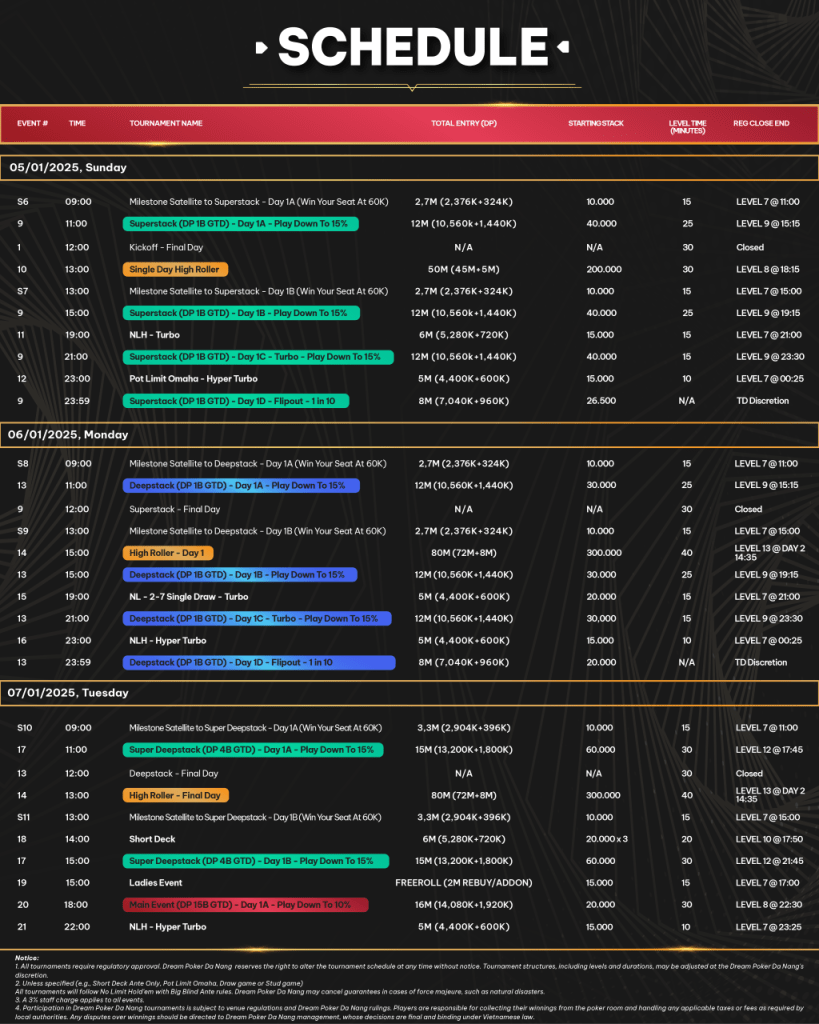The image size is (819, 1024).
Task: Click the LEVEL 10 @ 17:50 reg close
Action: tap(769, 839)
